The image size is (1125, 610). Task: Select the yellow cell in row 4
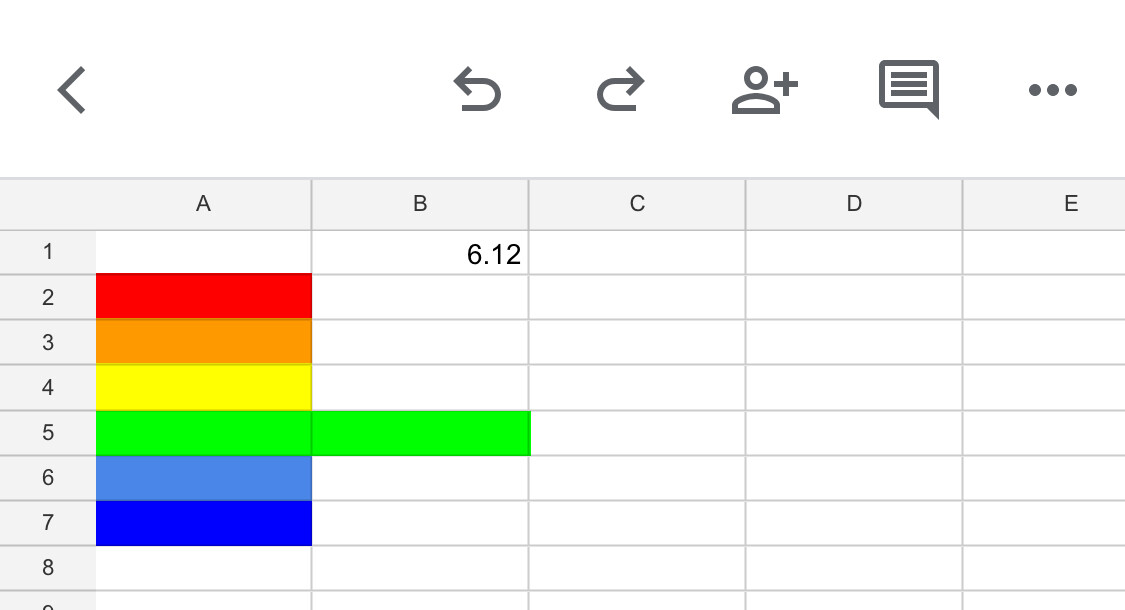point(204,387)
